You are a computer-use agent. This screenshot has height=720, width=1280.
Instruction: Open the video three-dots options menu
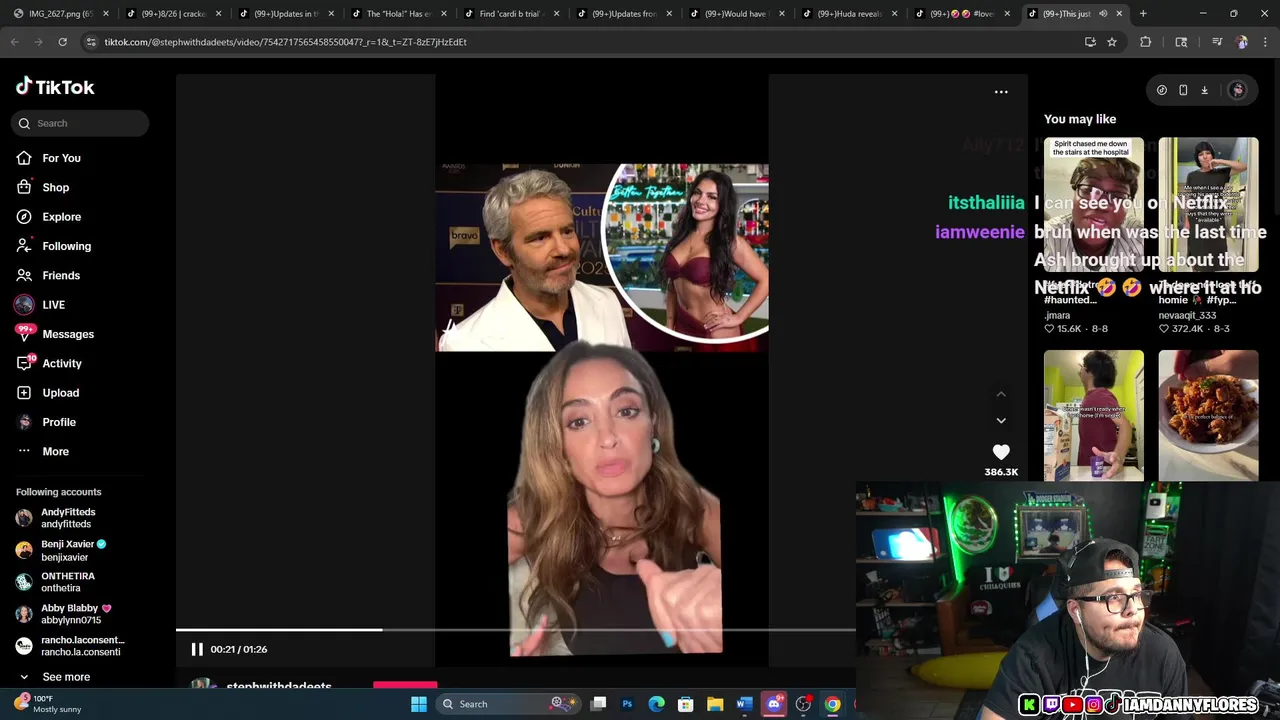pyautogui.click(x=1001, y=92)
